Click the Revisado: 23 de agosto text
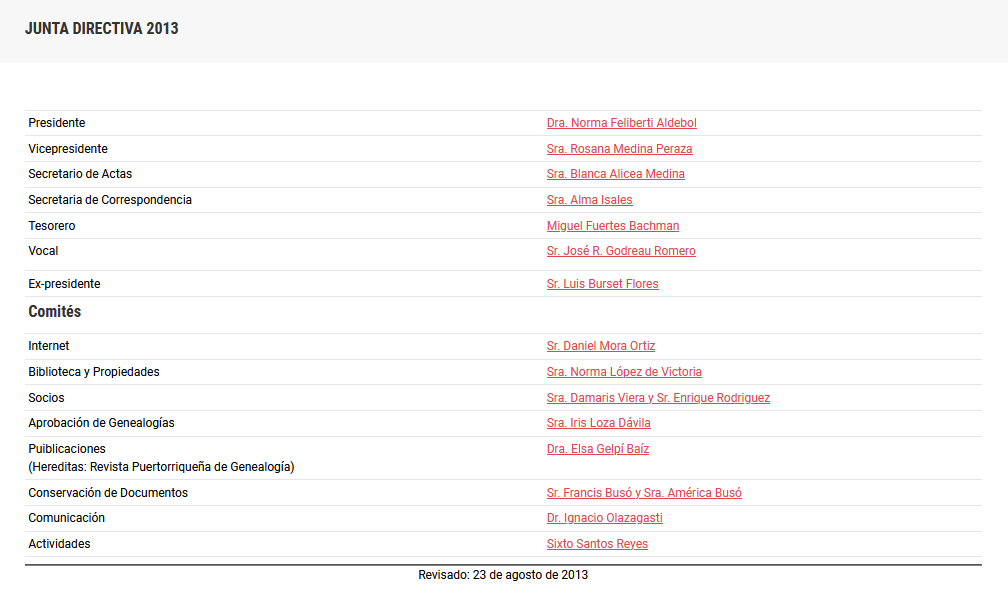The height and width of the screenshot is (606, 1008). [501, 575]
